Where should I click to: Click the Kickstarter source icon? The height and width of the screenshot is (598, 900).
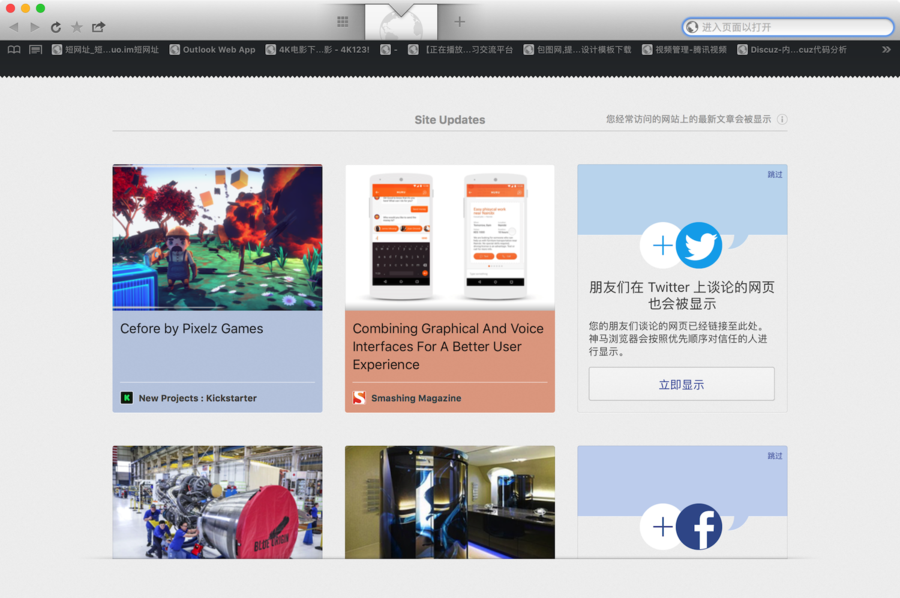pos(127,398)
